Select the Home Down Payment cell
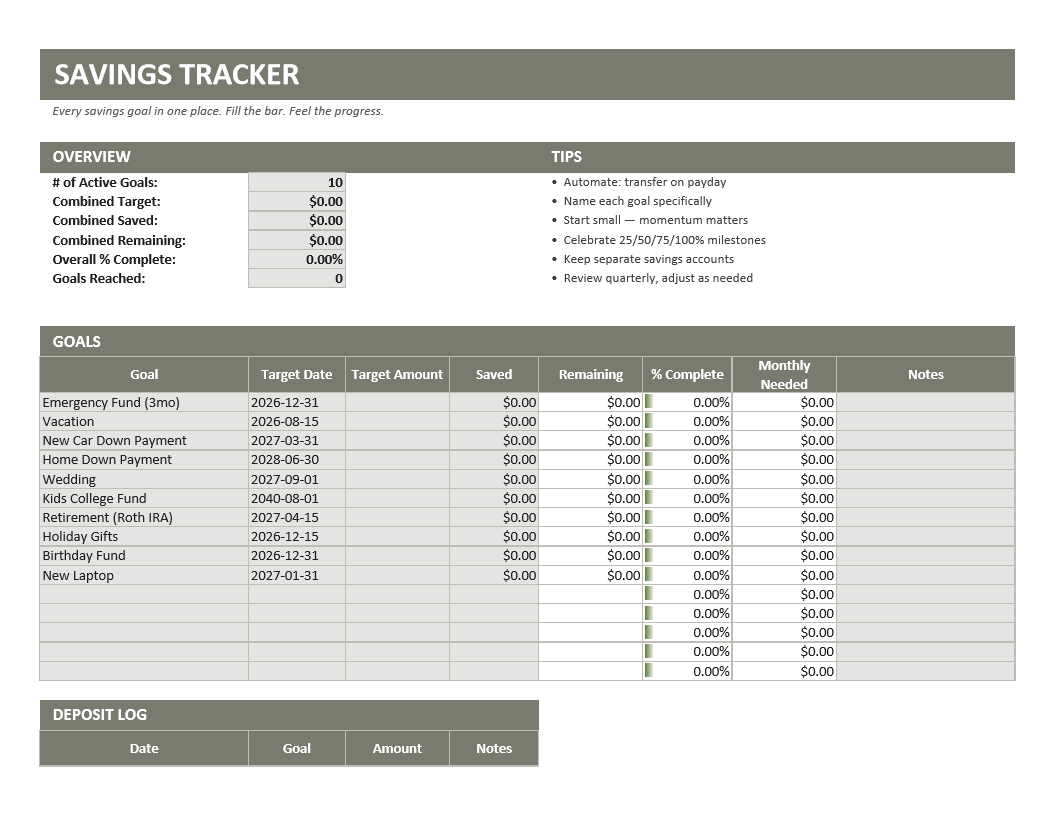The image size is (1056, 816). tap(144, 459)
